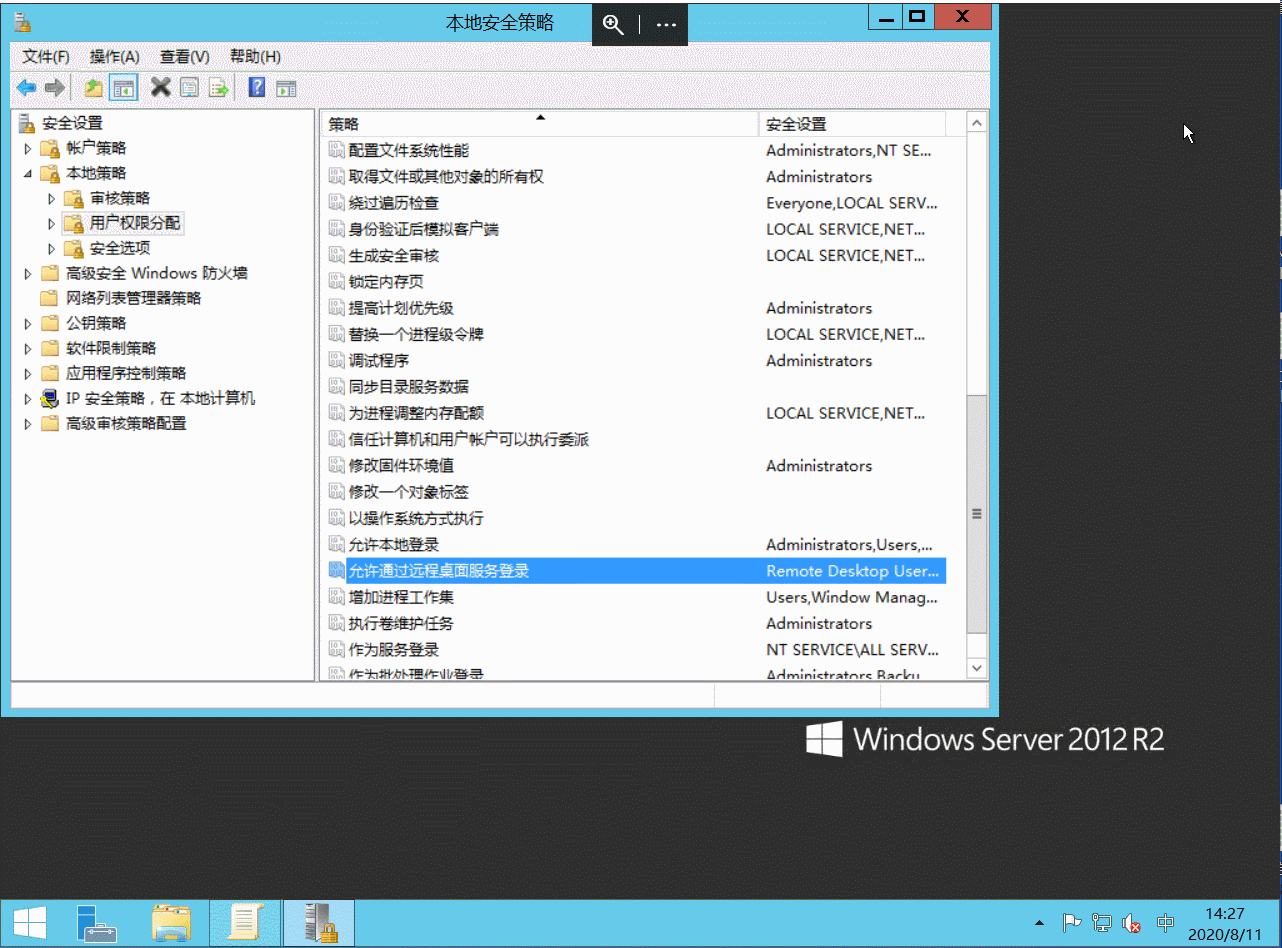
Task: Open the 查看(V) menu
Action: pos(184,57)
